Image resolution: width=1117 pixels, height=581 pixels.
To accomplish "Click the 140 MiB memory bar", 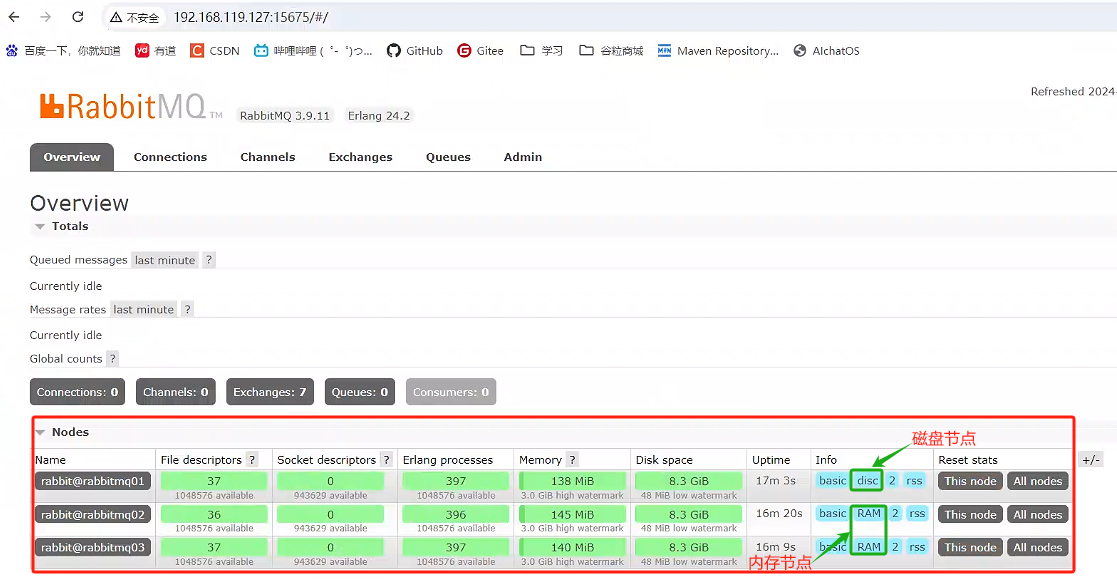I will click(x=572, y=548).
